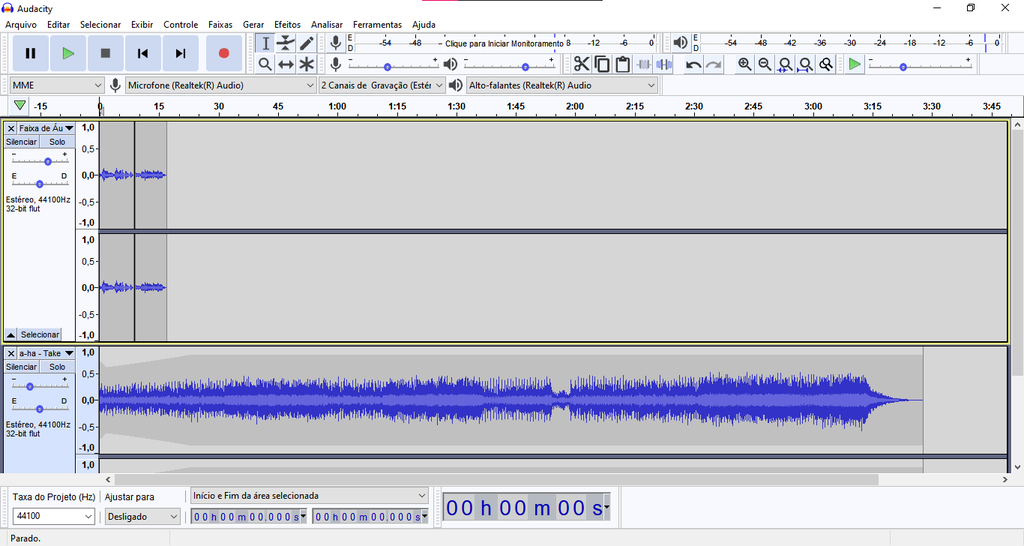
Task: Click the Paste clipboard icon
Action: pyautogui.click(x=623, y=64)
